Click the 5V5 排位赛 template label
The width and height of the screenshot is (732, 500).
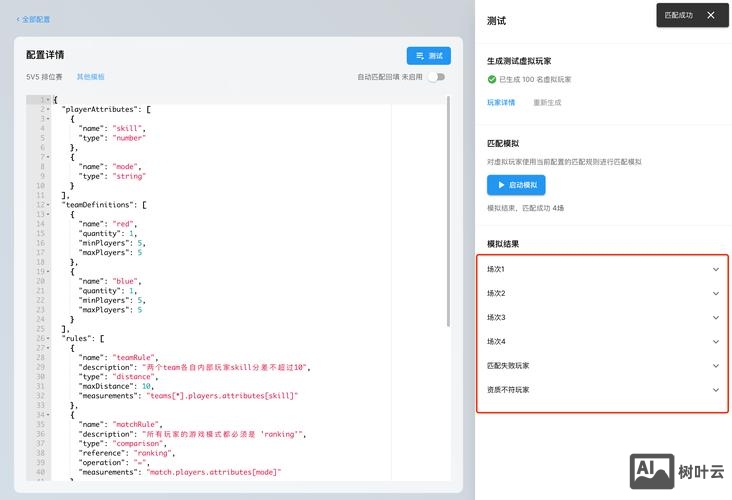[x=44, y=77]
